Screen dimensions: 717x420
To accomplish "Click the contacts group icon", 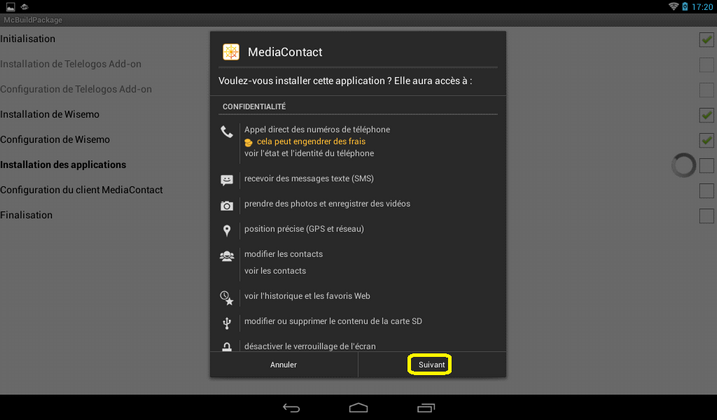I will (227, 256).
